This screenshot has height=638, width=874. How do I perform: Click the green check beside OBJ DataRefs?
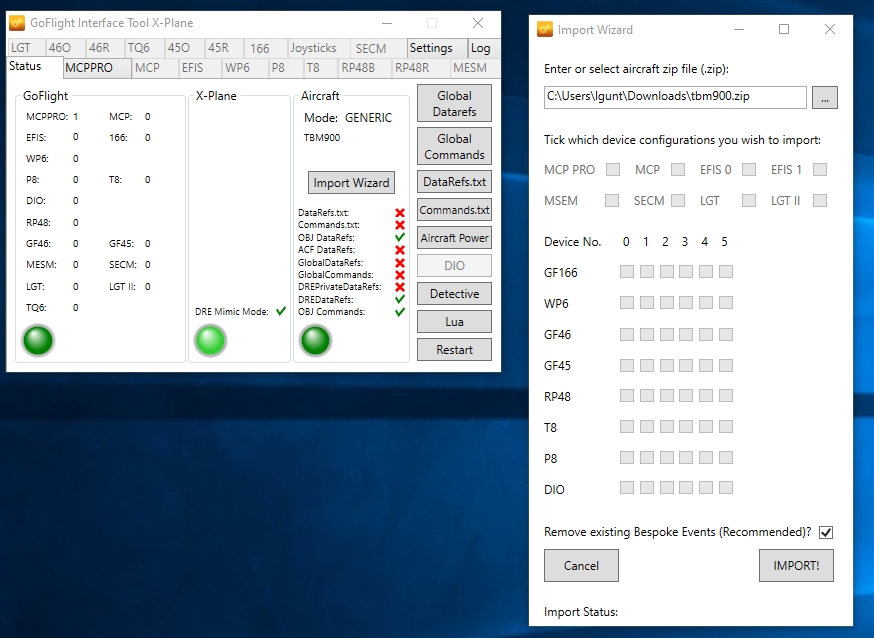pos(400,238)
